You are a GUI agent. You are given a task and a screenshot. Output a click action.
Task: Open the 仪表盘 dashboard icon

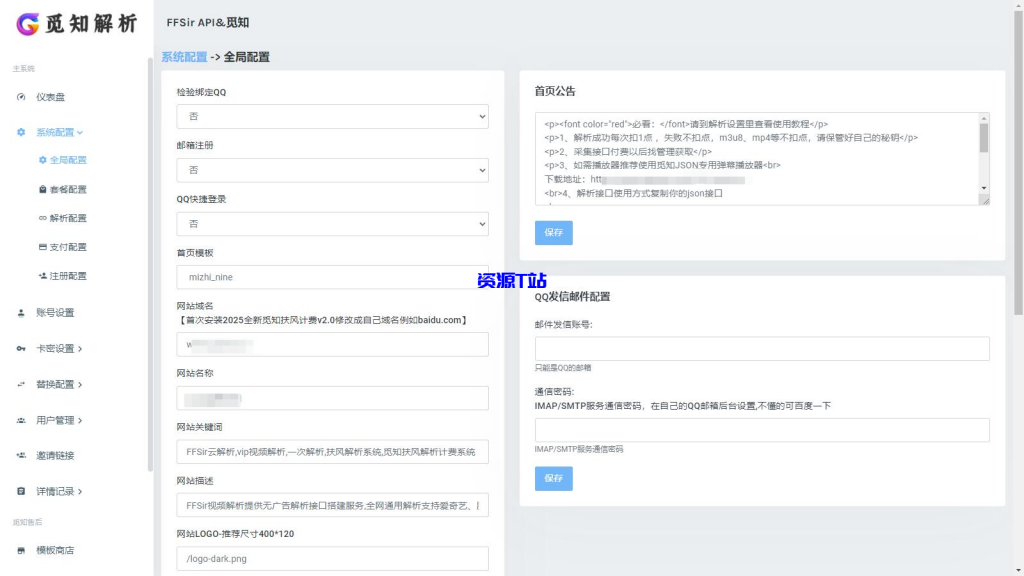point(23,97)
